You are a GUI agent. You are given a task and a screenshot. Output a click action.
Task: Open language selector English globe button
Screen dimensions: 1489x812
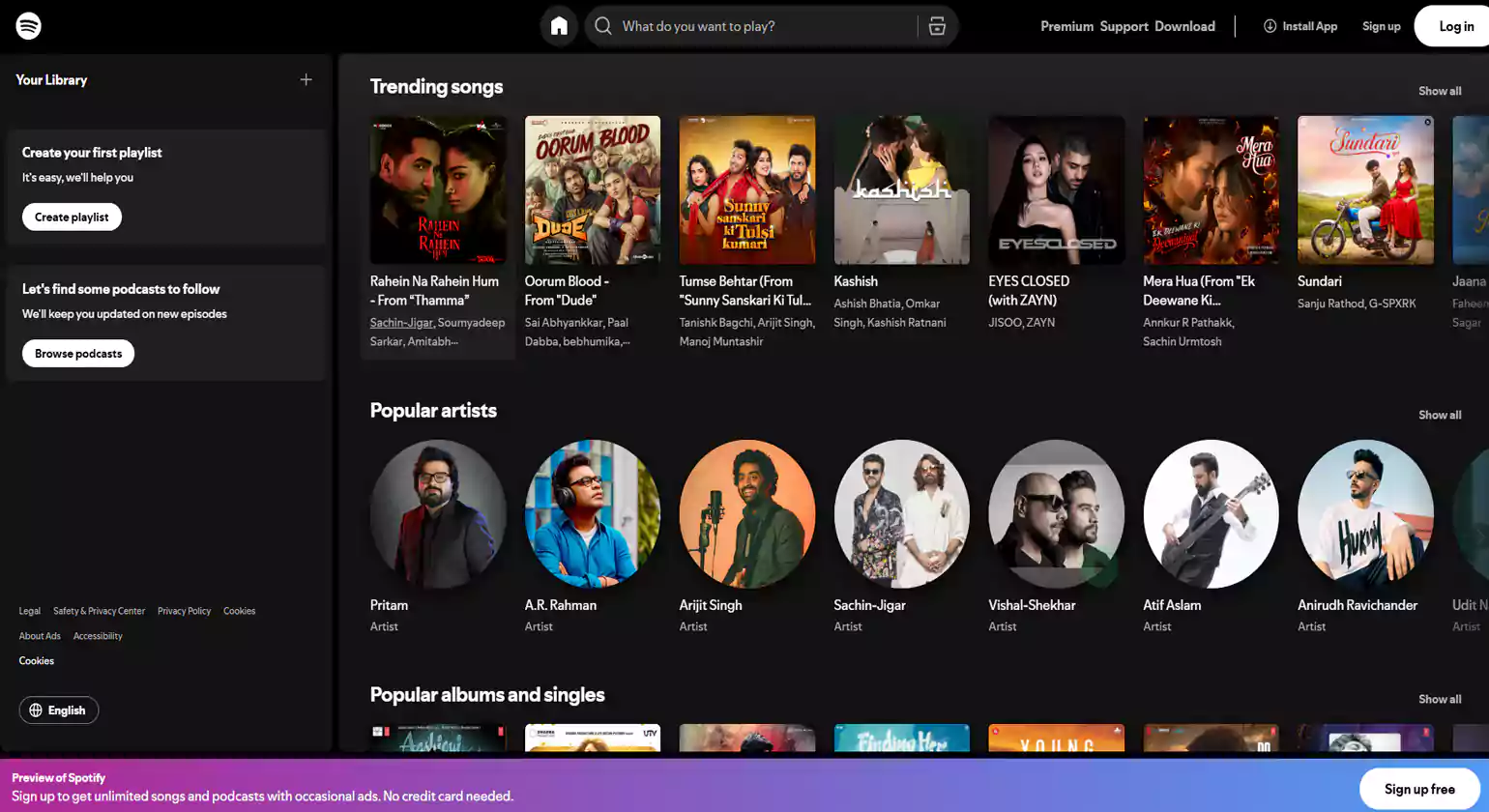[x=59, y=710]
